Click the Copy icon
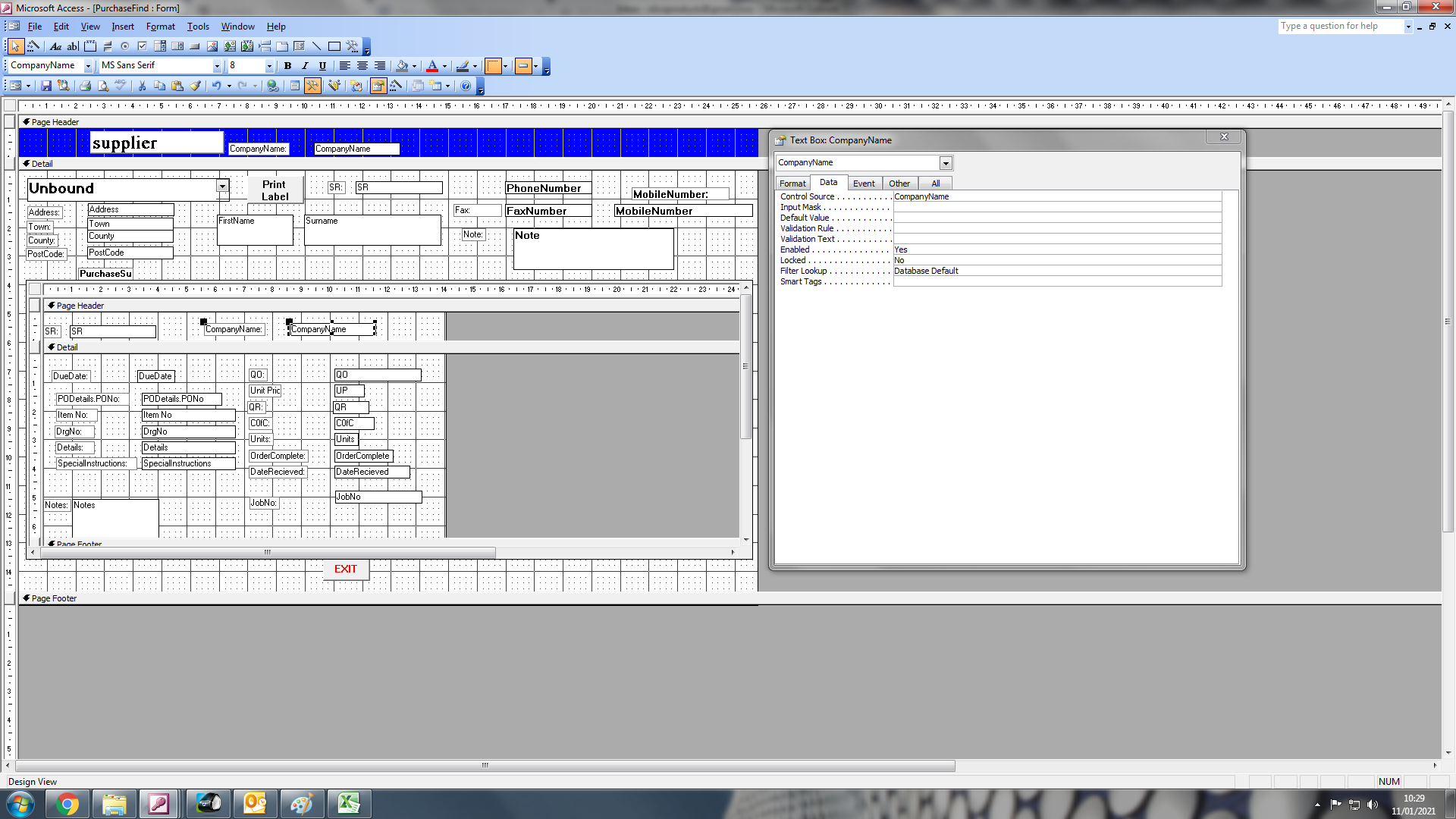The image size is (1456, 819). coord(159,86)
